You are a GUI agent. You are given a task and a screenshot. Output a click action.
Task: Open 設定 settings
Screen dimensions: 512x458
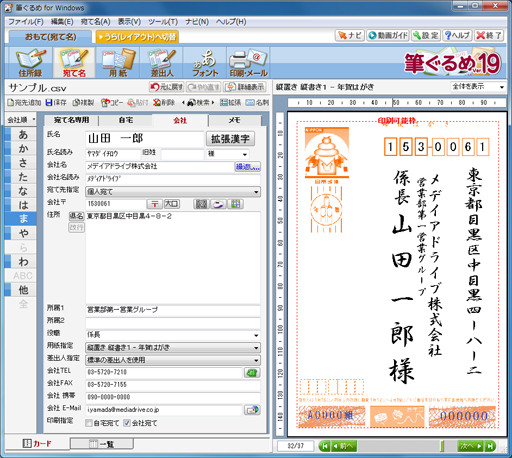tap(426, 35)
